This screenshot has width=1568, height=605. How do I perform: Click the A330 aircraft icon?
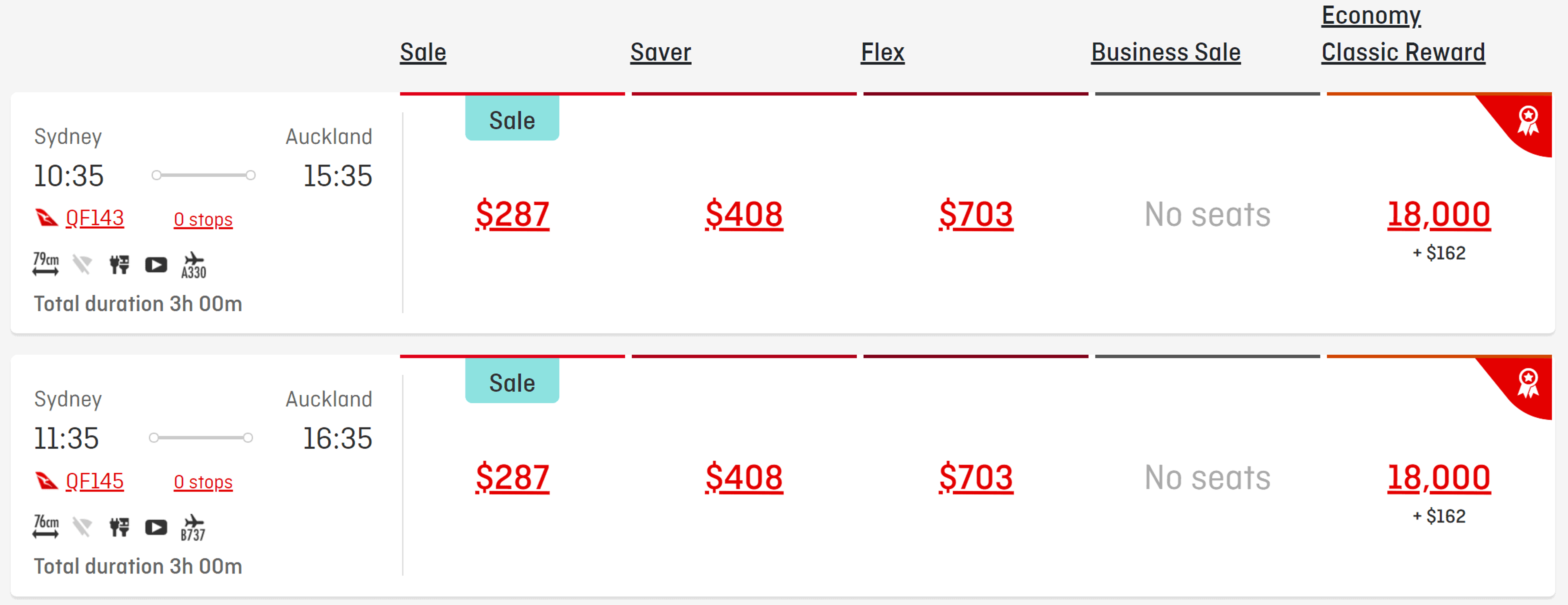[x=194, y=265]
